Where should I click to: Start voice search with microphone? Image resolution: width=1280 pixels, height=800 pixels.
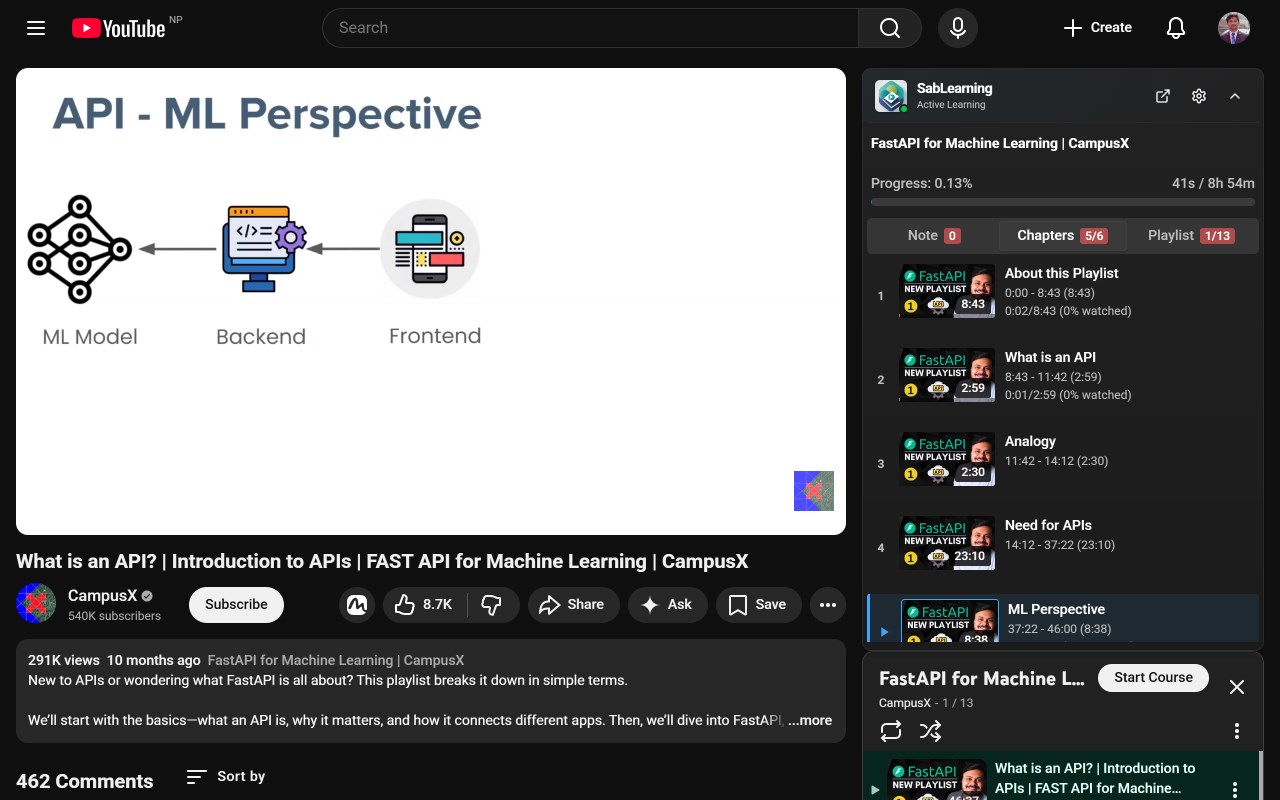958,28
